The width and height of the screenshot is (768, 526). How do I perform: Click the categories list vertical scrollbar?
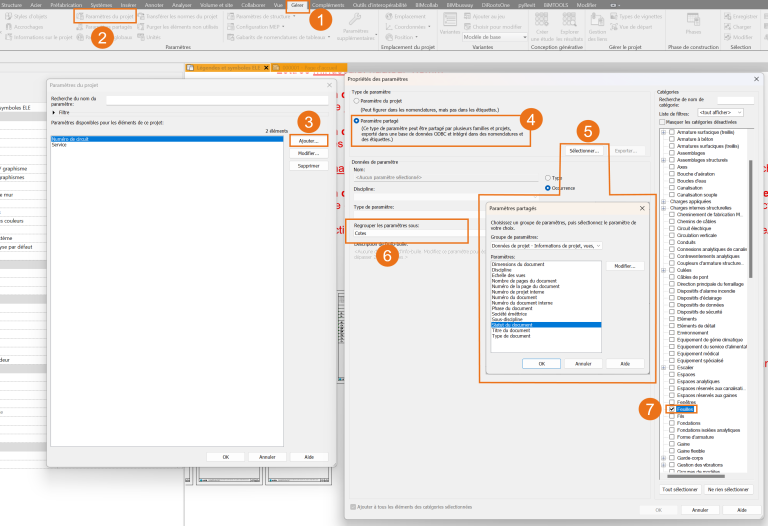(x=750, y=219)
